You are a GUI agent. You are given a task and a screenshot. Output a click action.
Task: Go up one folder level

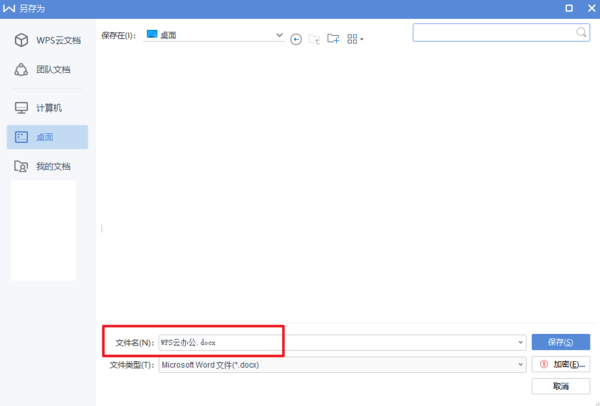pyautogui.click(x=314, y=39)
